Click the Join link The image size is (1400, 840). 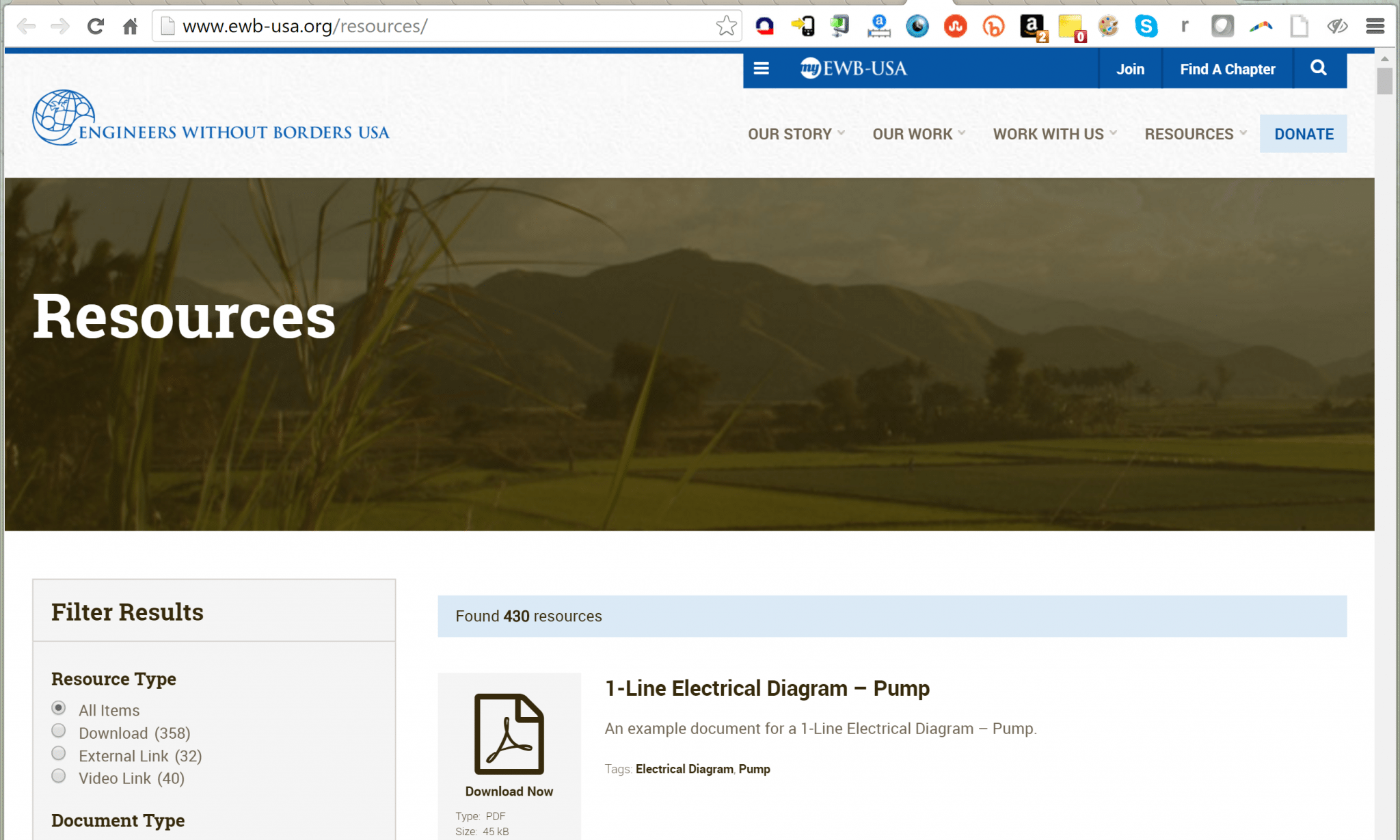pos(1130,69)
